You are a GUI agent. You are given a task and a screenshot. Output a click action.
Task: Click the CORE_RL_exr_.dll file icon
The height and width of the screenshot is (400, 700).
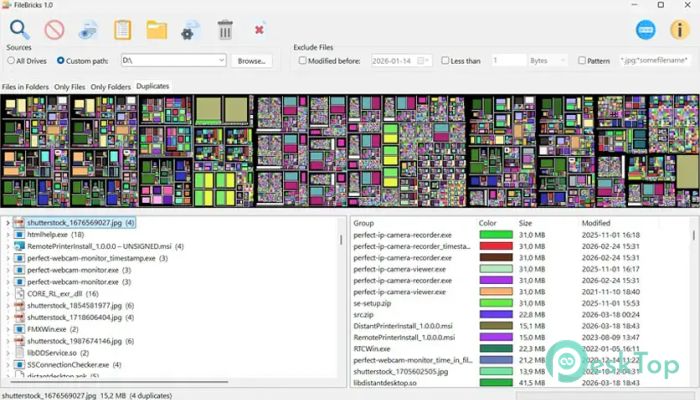(x=19, y=293)
